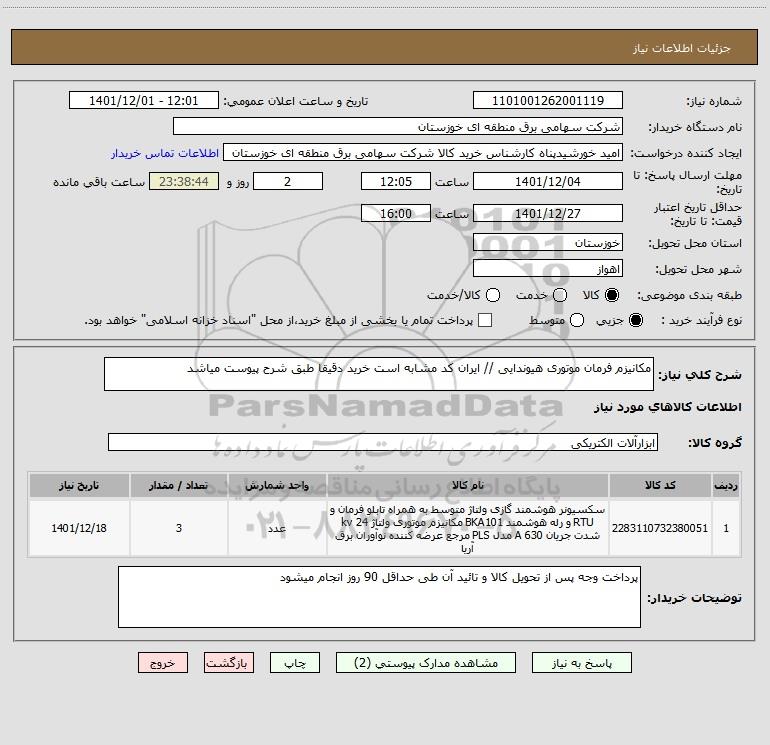Click the نام کالا column header
The image size is (770, 745).
coord(468,485)
